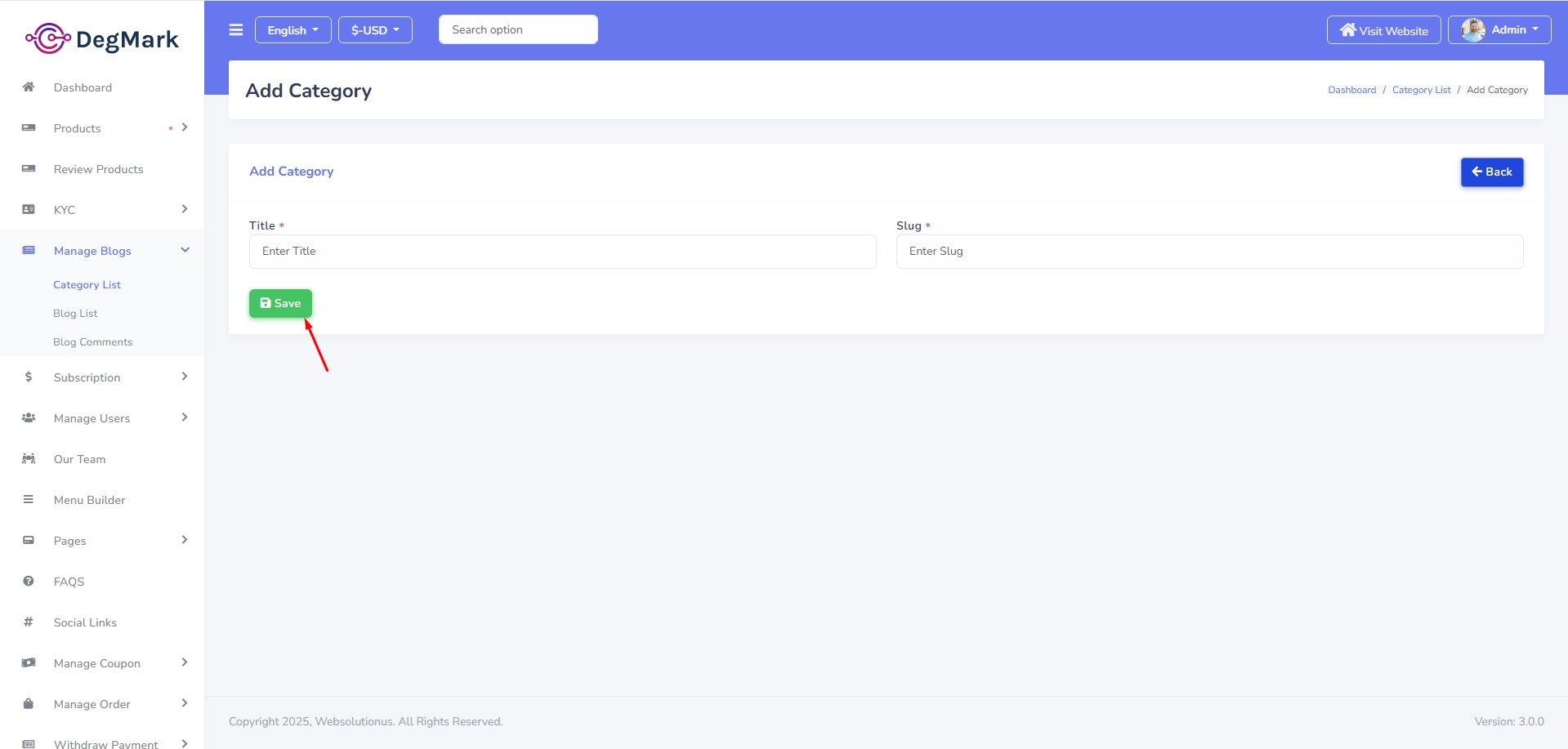The image size is (1568, 749).
Task: Expand the Subscription submenu
Action: tap(185, 377)
